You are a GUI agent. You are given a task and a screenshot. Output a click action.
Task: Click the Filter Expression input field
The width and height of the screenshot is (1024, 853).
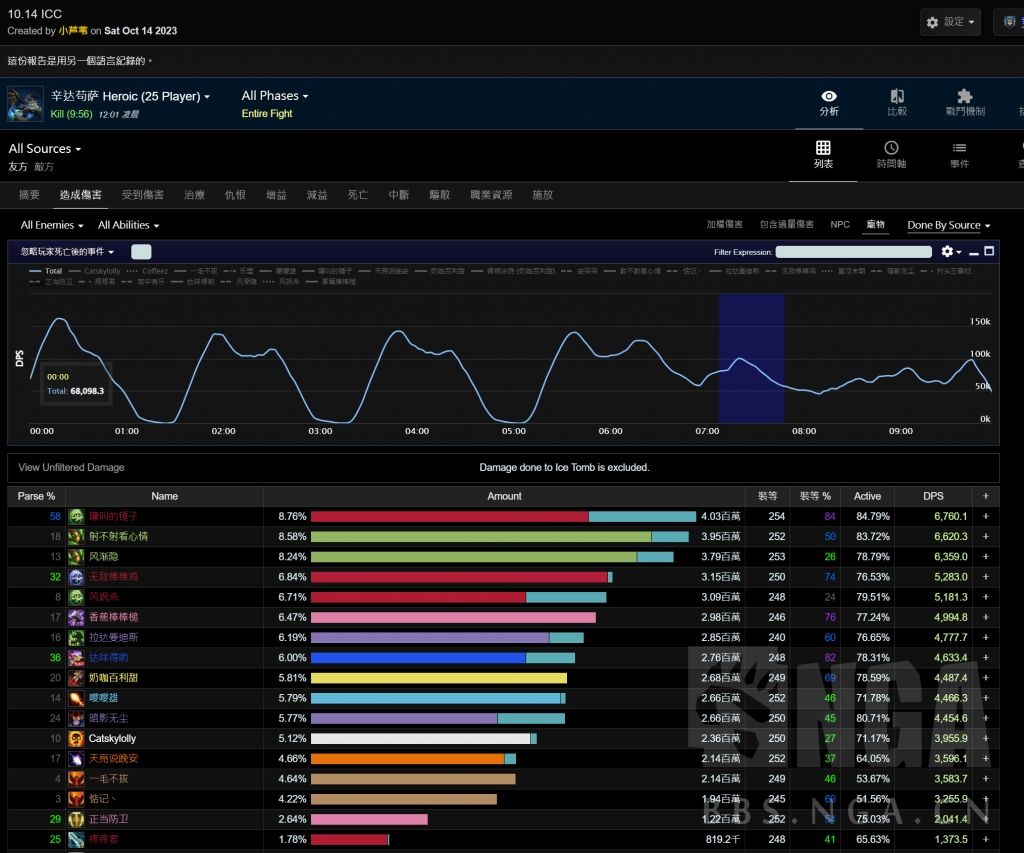[853, 252]
